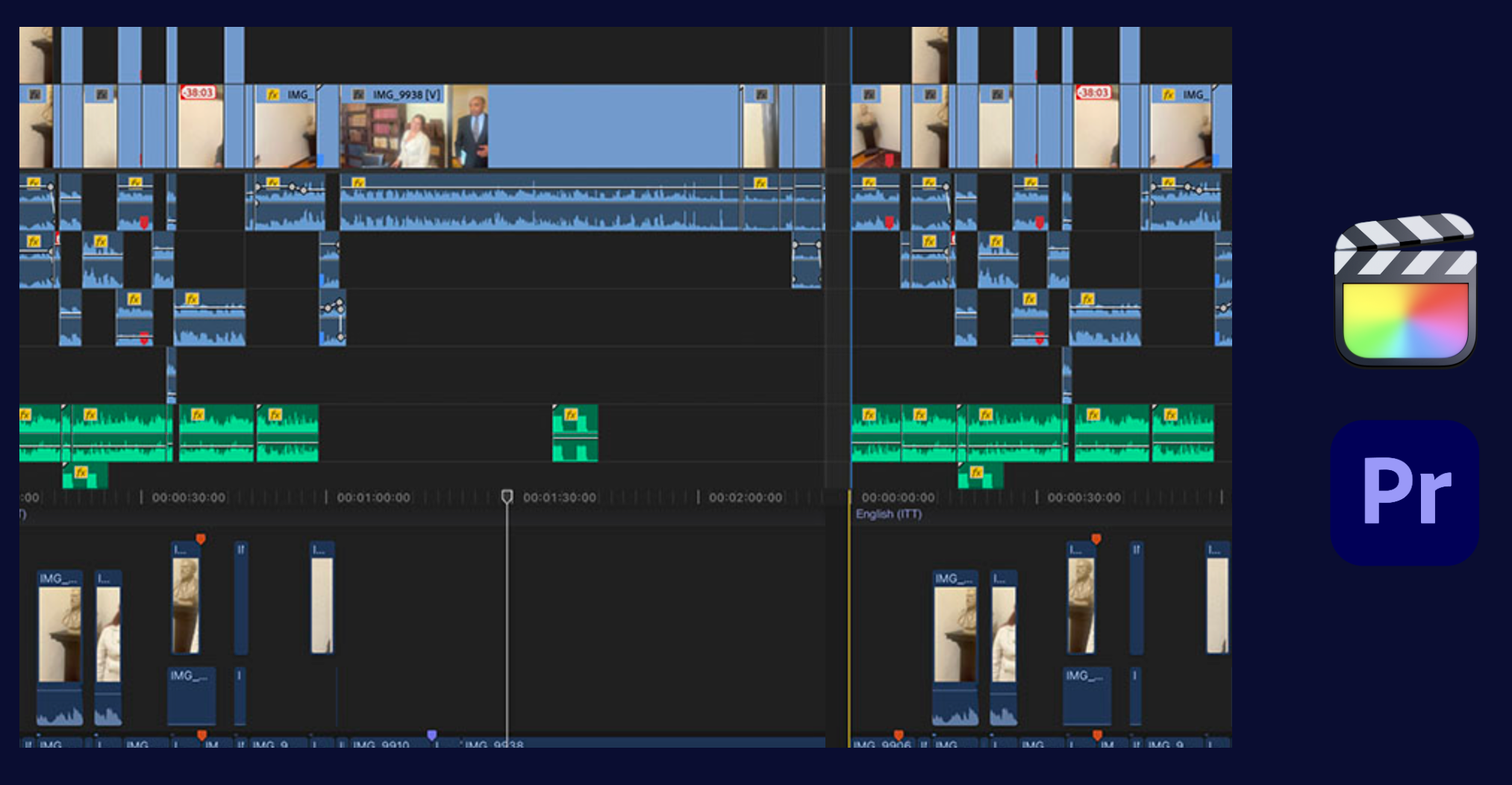
Task: Click the English (ITT) caption label
Action: coord(889,514)
